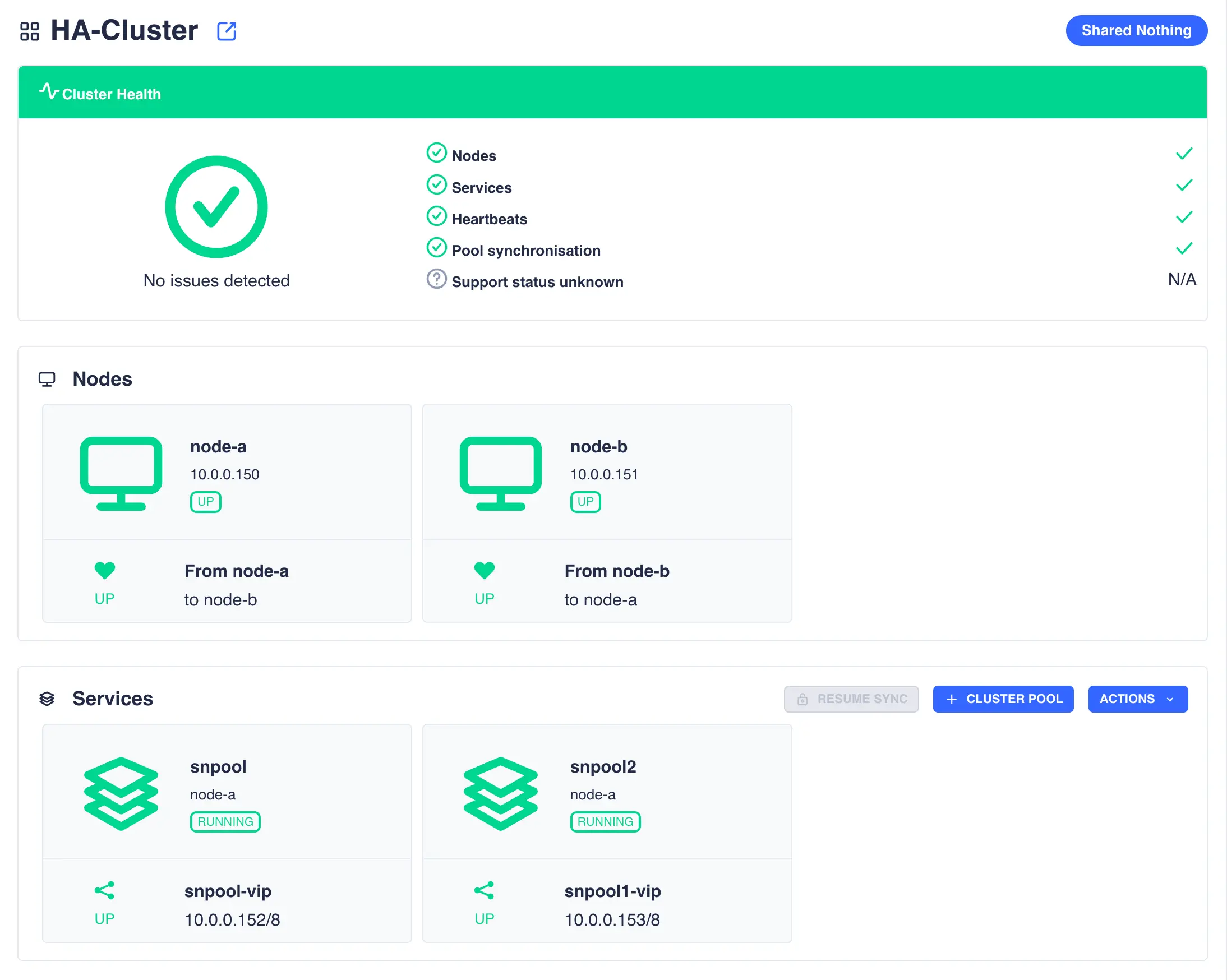Select the Cluster Health header bar

612,93
